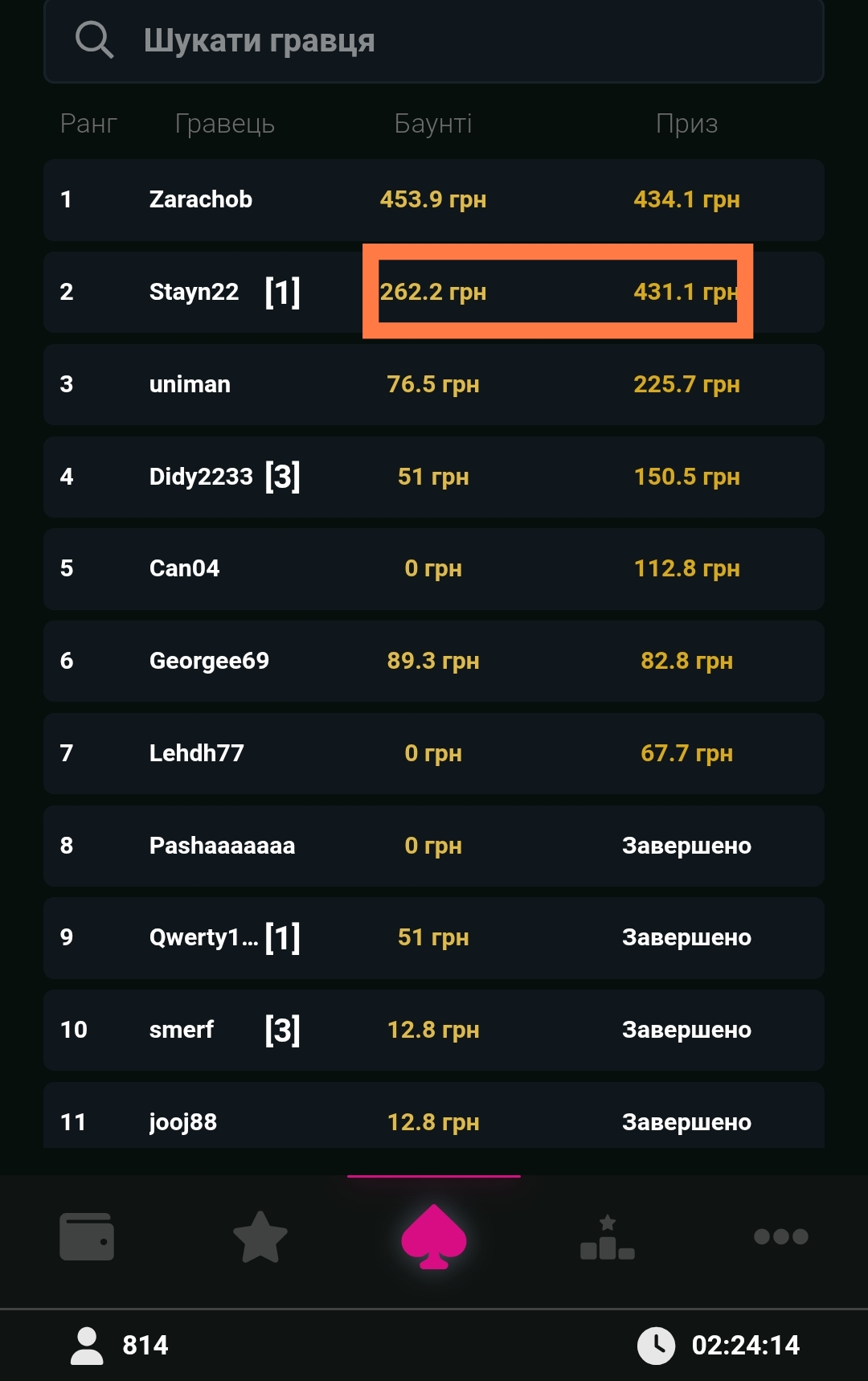Open the three-dots more menu

(780, 1236)
